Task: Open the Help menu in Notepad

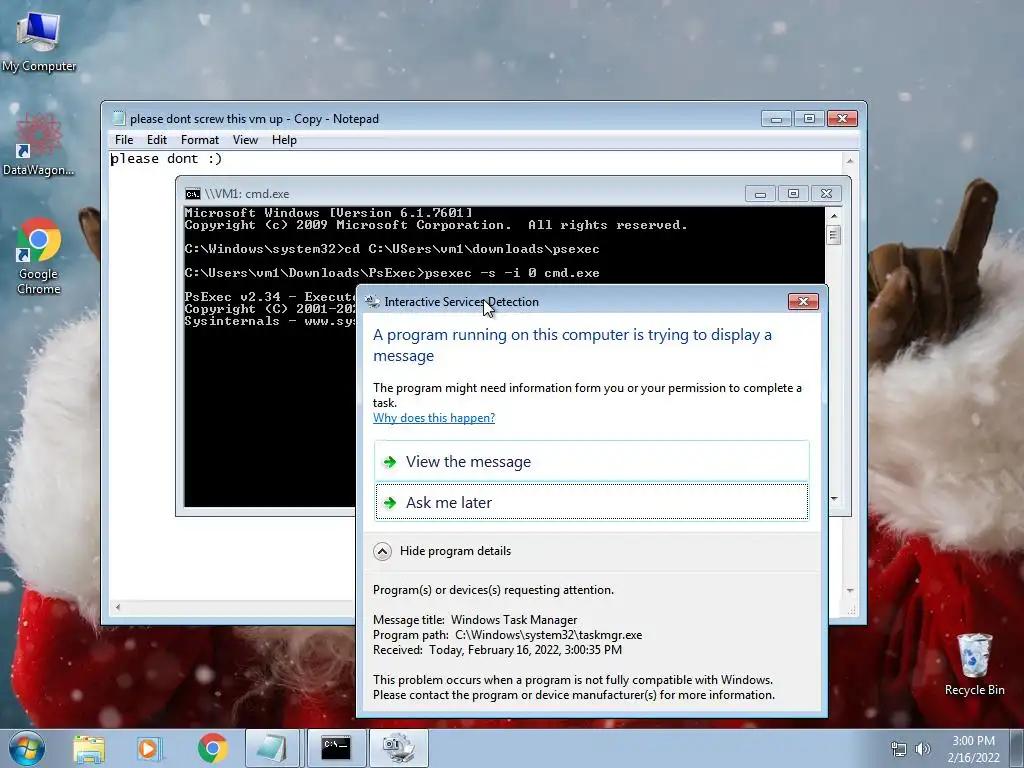Action: 284,140
